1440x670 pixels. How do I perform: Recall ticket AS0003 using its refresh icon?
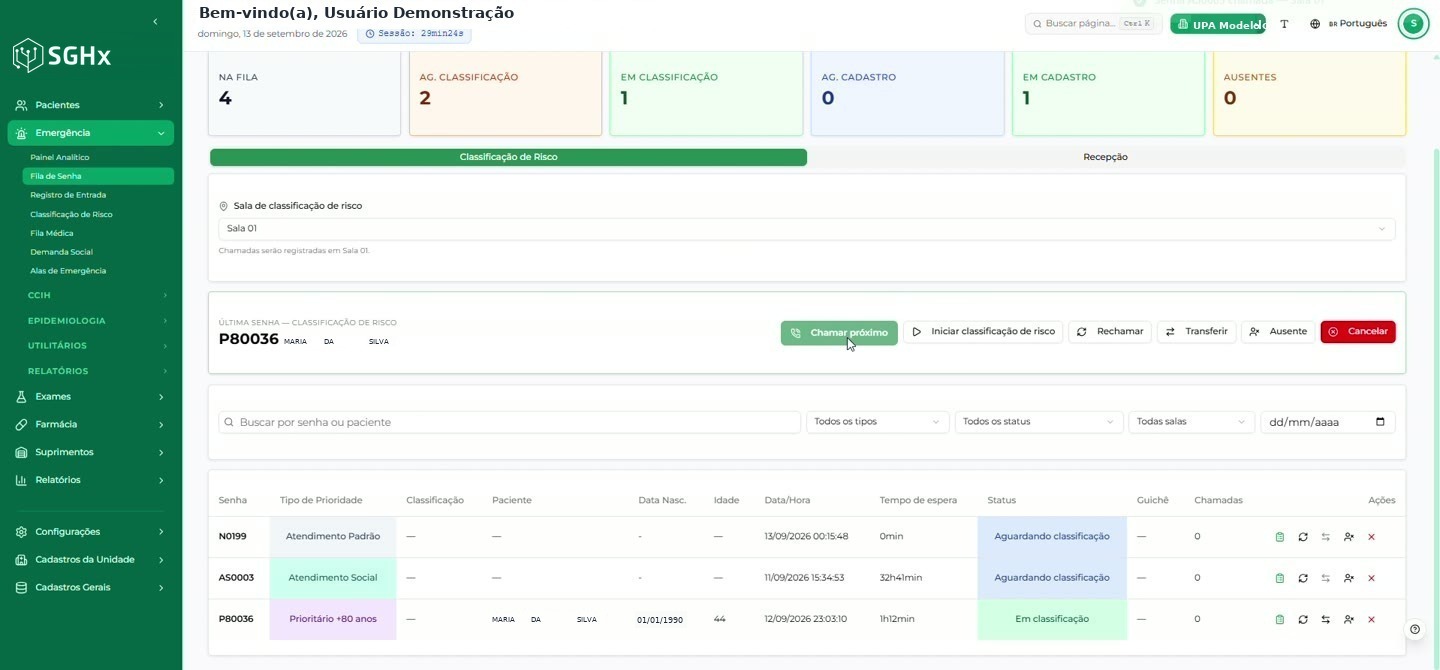(1303, 578)
